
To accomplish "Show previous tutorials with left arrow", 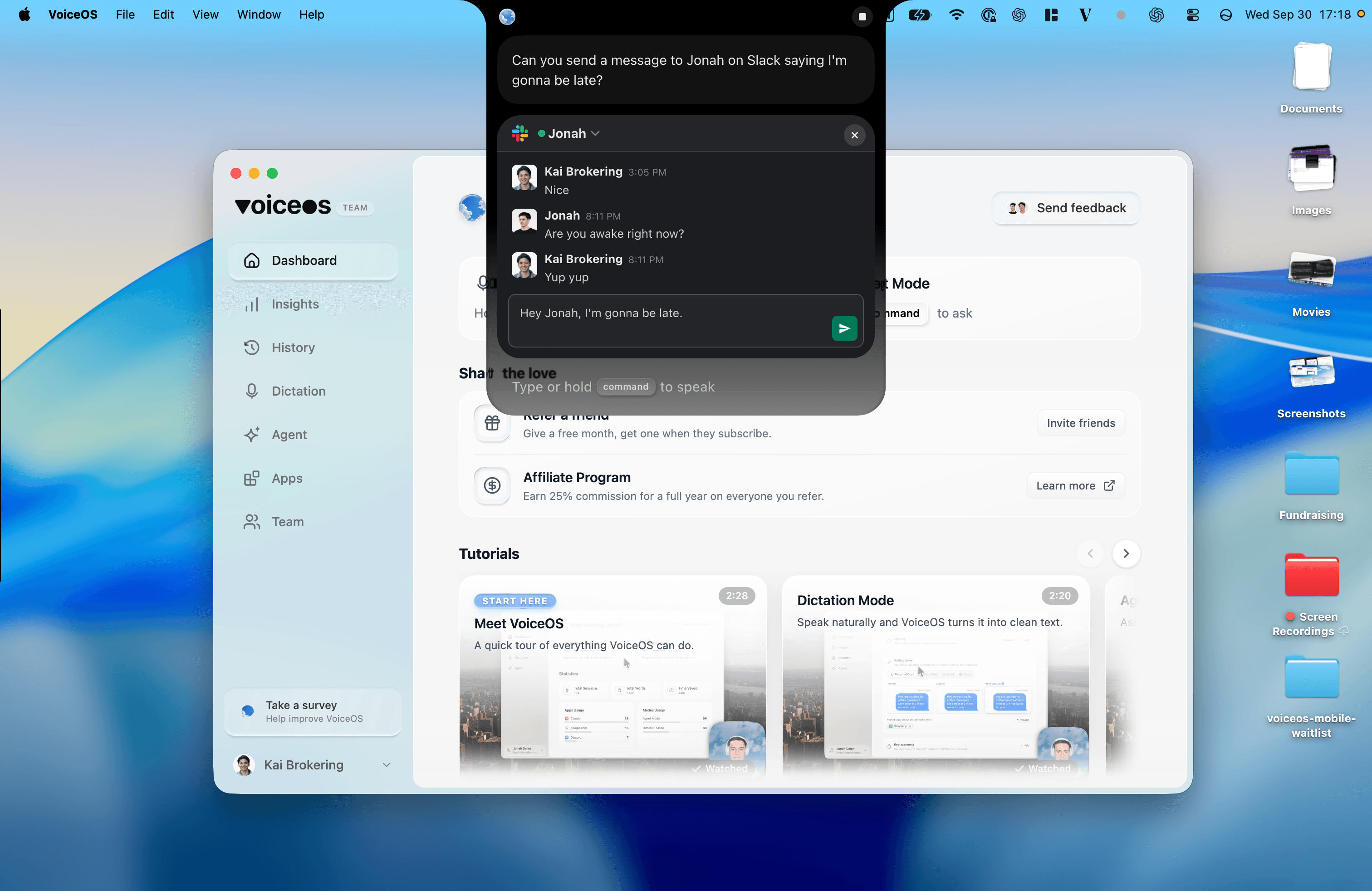I will (x=1090, y=553).
